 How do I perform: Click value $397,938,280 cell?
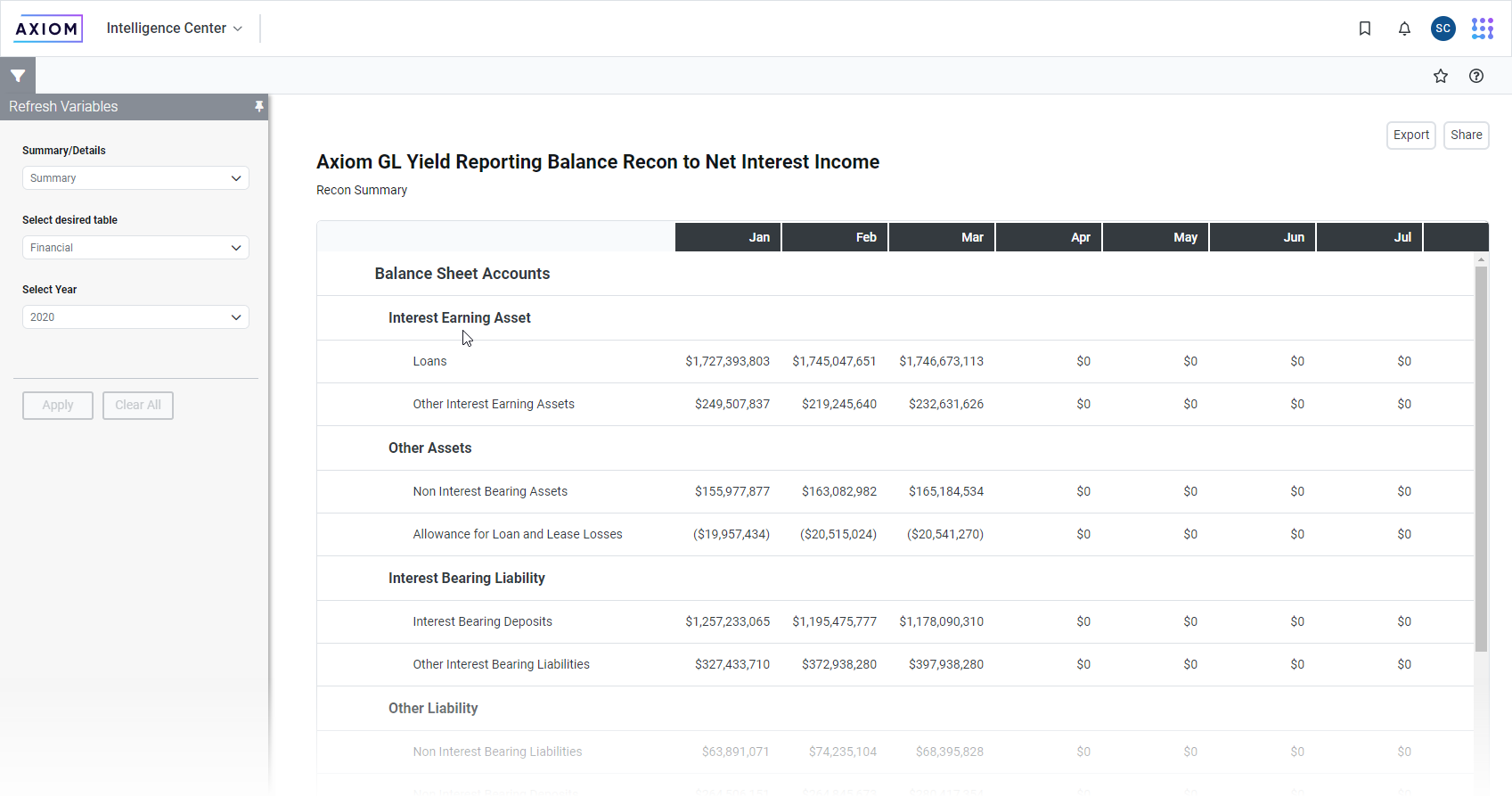(946, 664)
